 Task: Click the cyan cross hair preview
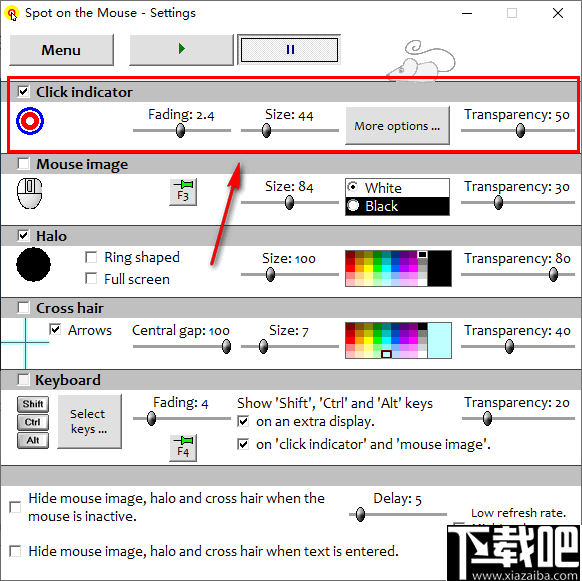[x=25, y=343]
